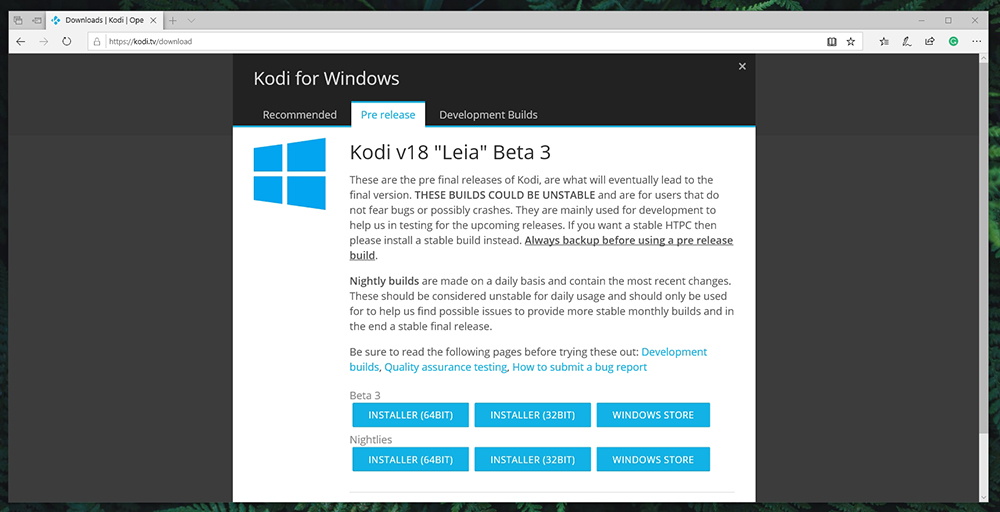Click the underlined Always backup warning text
Screen dimensions: 1000x512
[x=628, y=240]
